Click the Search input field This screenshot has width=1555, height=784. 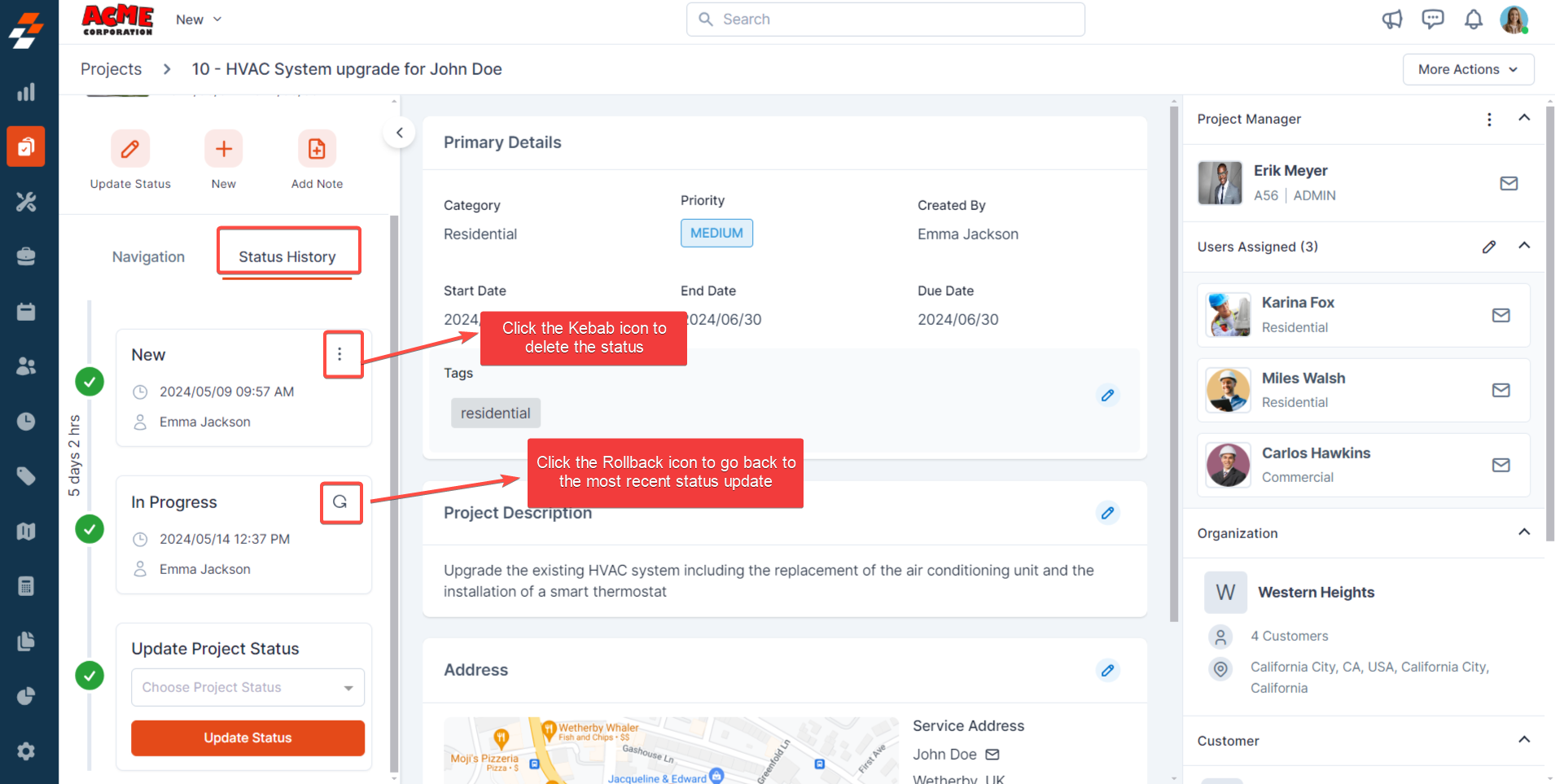pyautogui.click(x=885, y=20)
